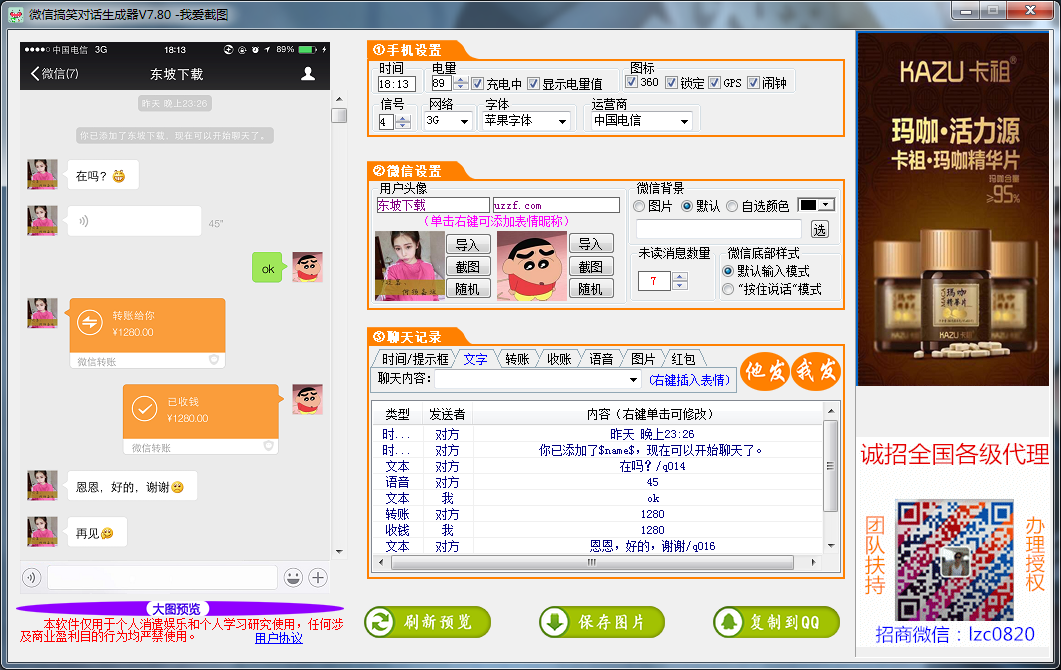The width and height of the screenshot is (1061, 670).
Task: Click the 东坡下载 nickname input field
Action: click(x=433, y=205)
